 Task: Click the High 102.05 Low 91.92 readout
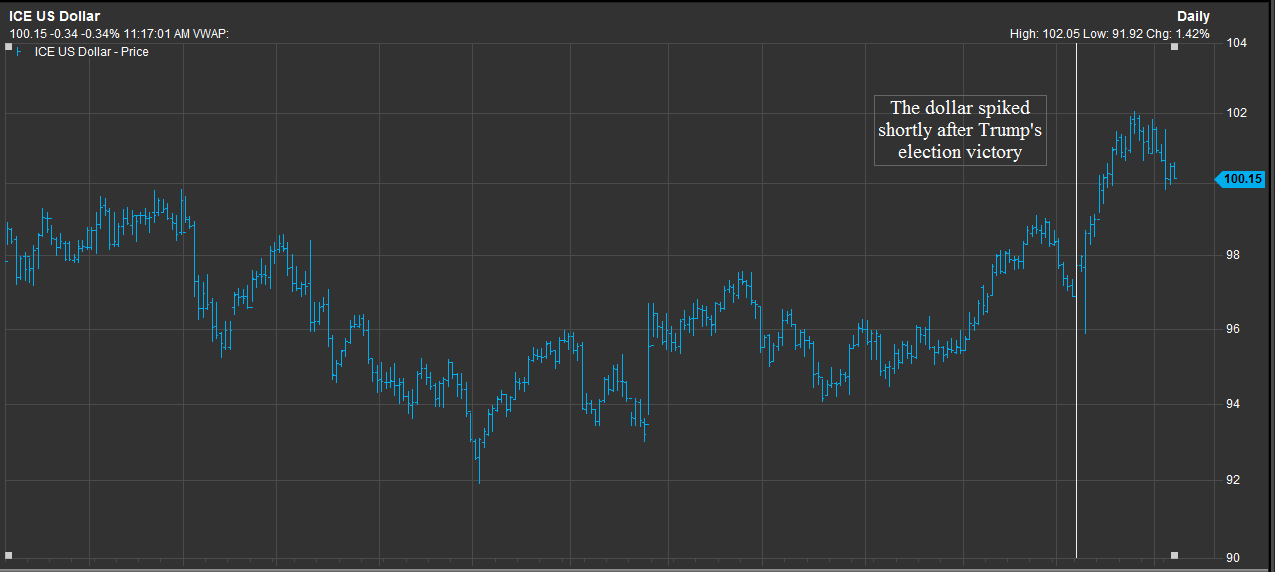tap(1110, 34)
